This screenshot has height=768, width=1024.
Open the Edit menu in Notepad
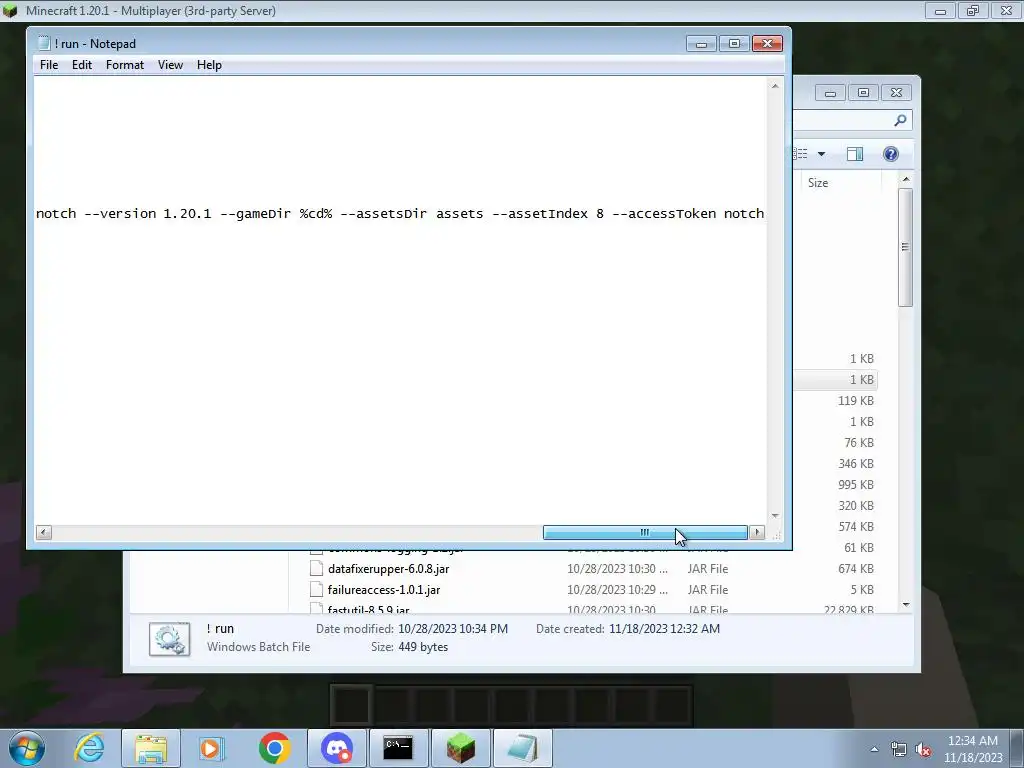pyautogui.click(x=82, y=65)
